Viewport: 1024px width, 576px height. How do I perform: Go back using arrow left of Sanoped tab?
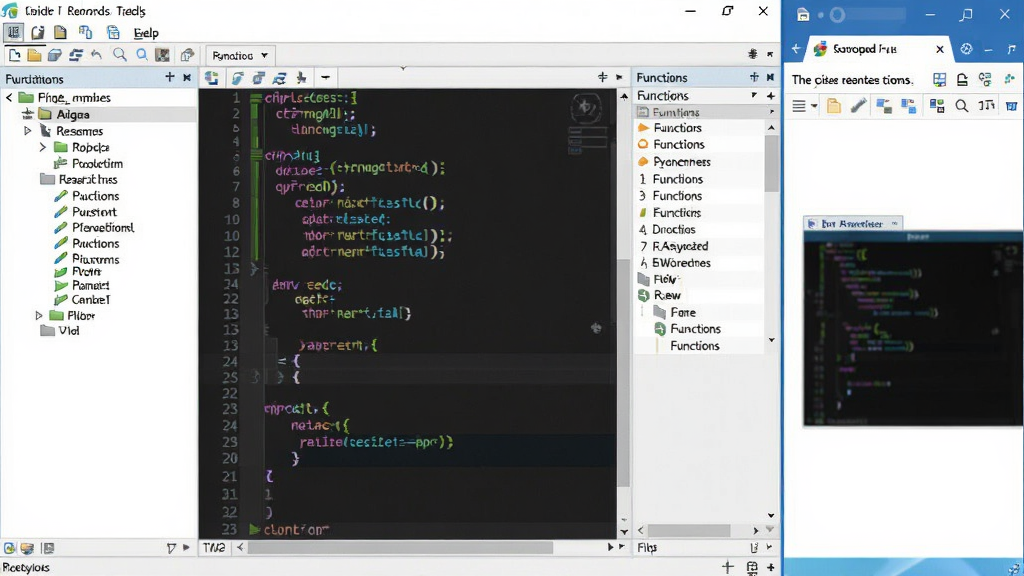pos(795,49)
